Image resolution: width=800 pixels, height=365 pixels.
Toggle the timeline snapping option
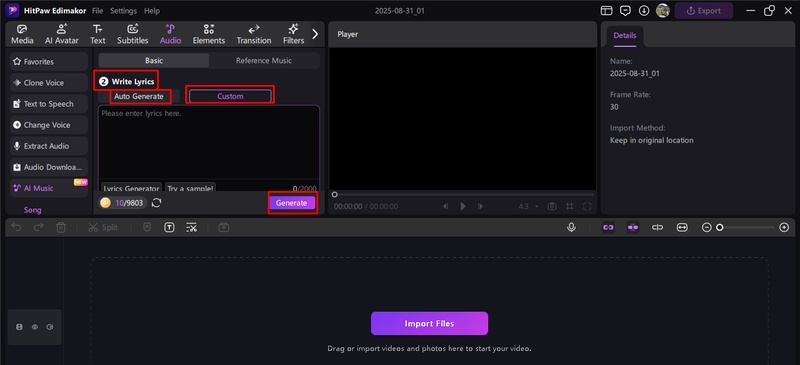tap(633, 228)
